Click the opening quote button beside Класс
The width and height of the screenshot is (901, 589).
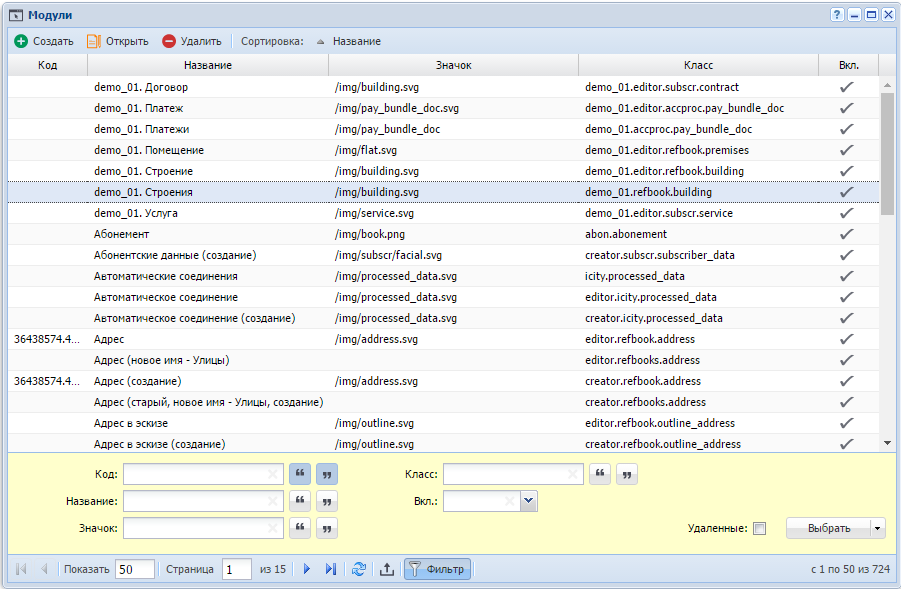600,474
